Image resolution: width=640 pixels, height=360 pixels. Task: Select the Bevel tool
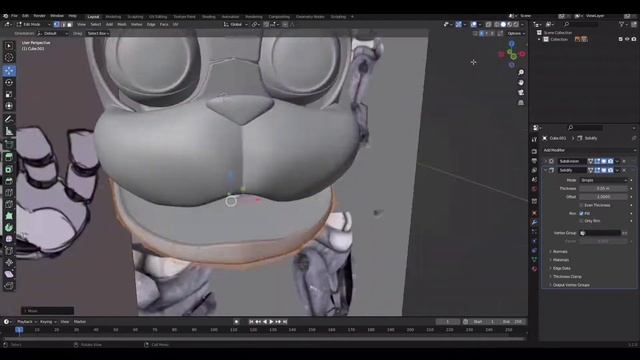coord(9,181)
